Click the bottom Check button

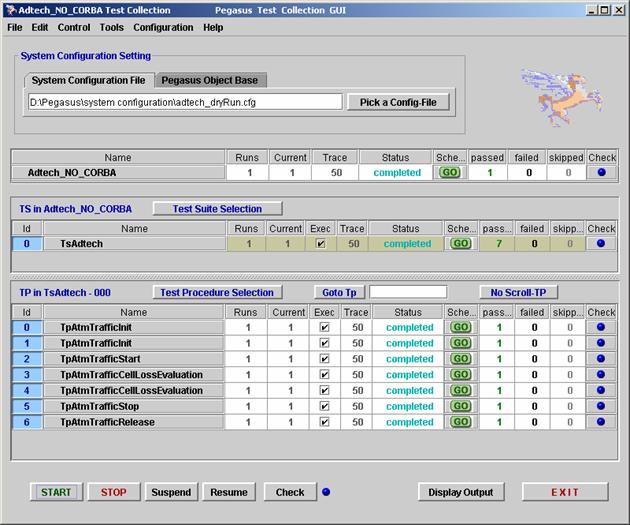(290, 492)
